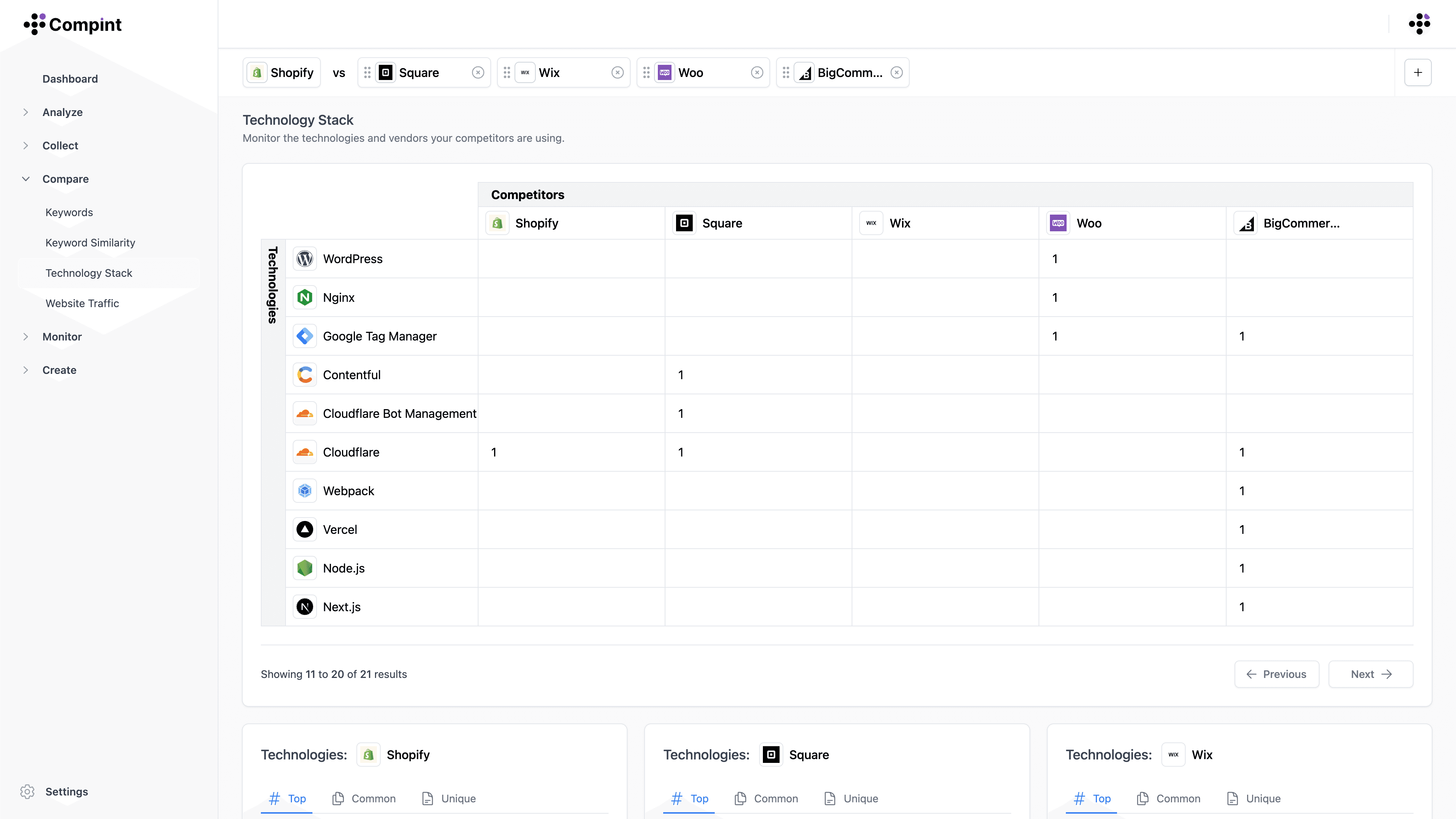Click 'Showing 11 to 20 of 21 results' text

334,674
